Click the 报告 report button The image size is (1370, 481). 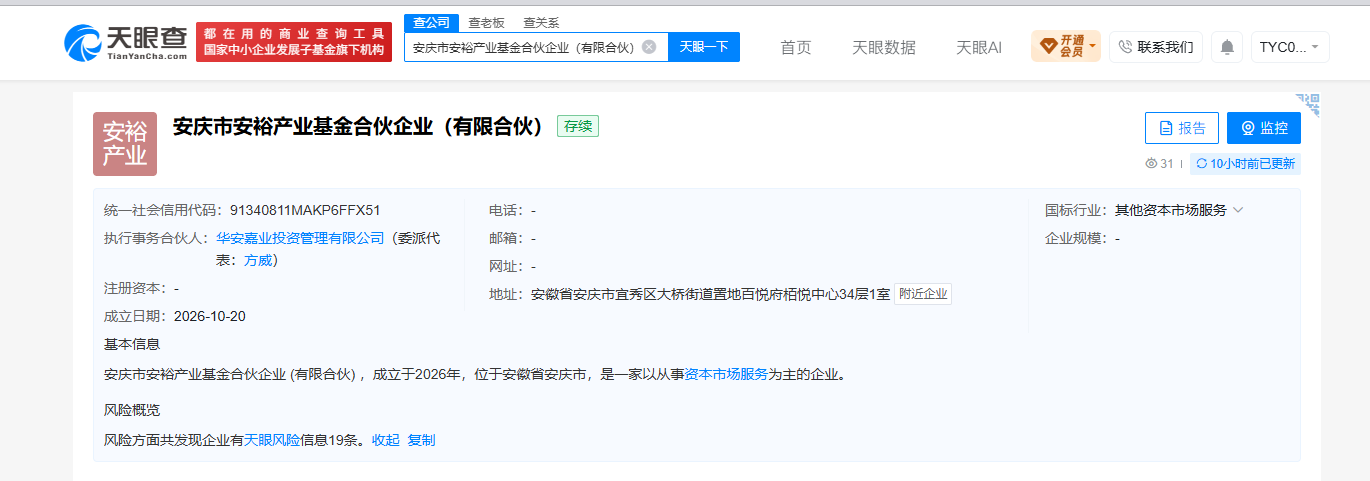1182,128
